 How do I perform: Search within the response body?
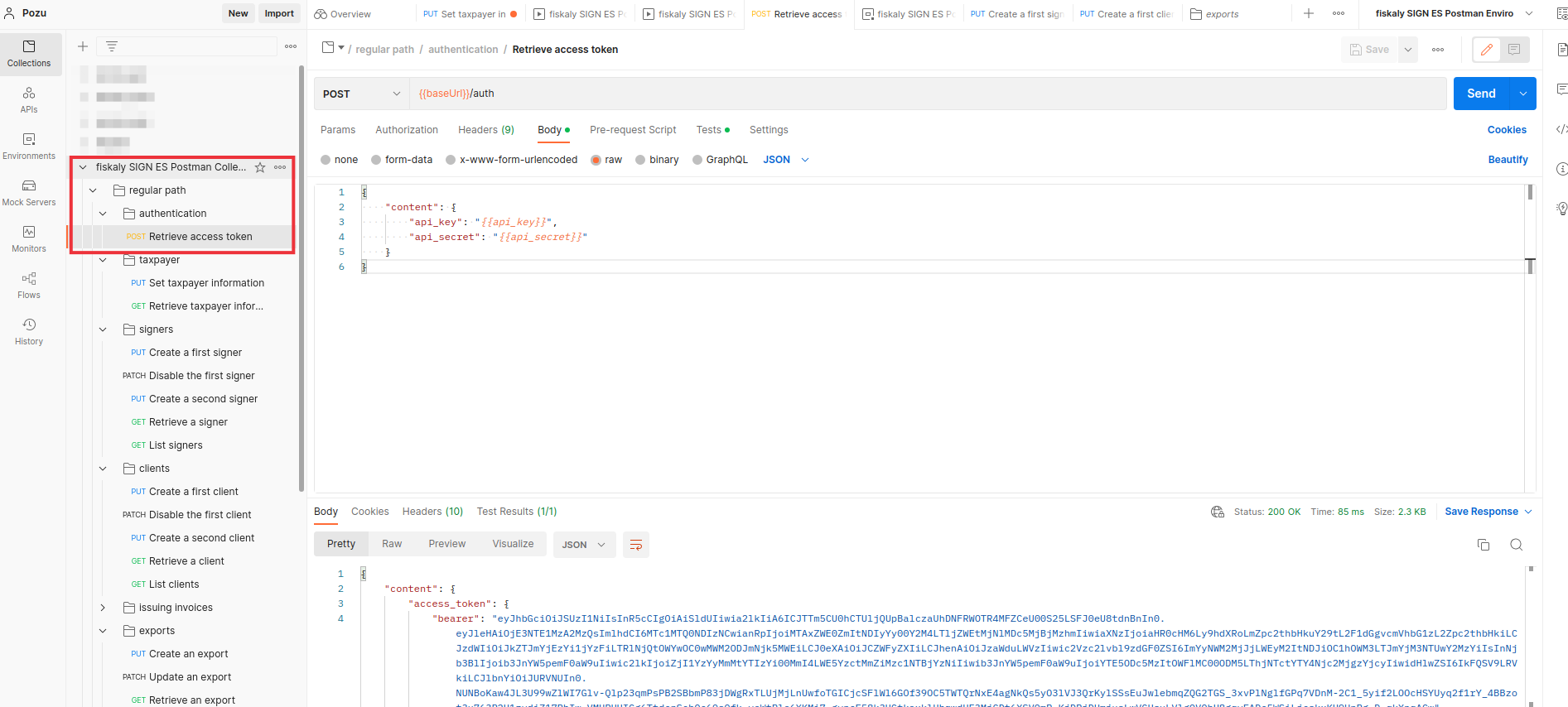click(1517, 545)
